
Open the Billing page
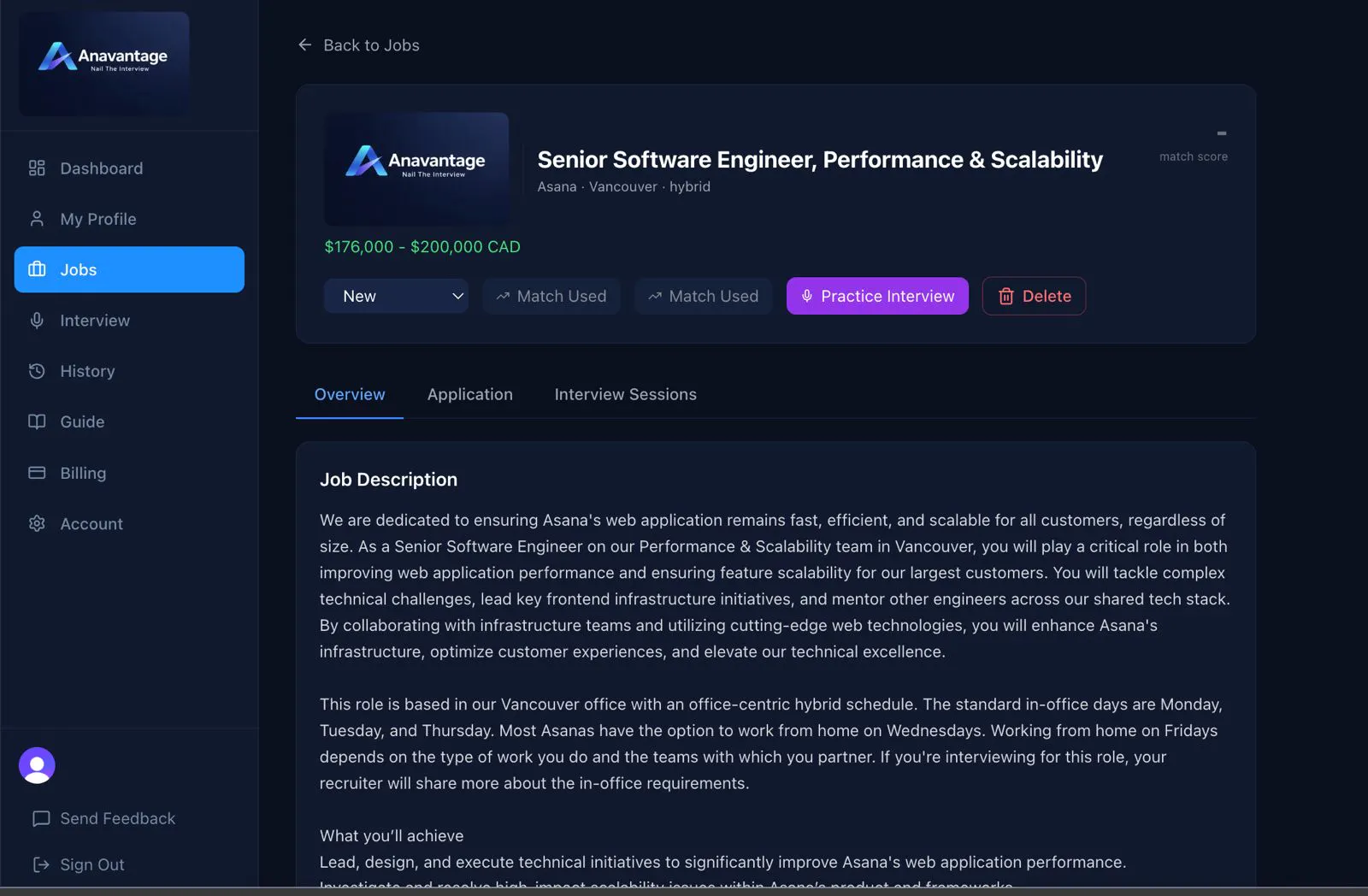coord(129,473)
